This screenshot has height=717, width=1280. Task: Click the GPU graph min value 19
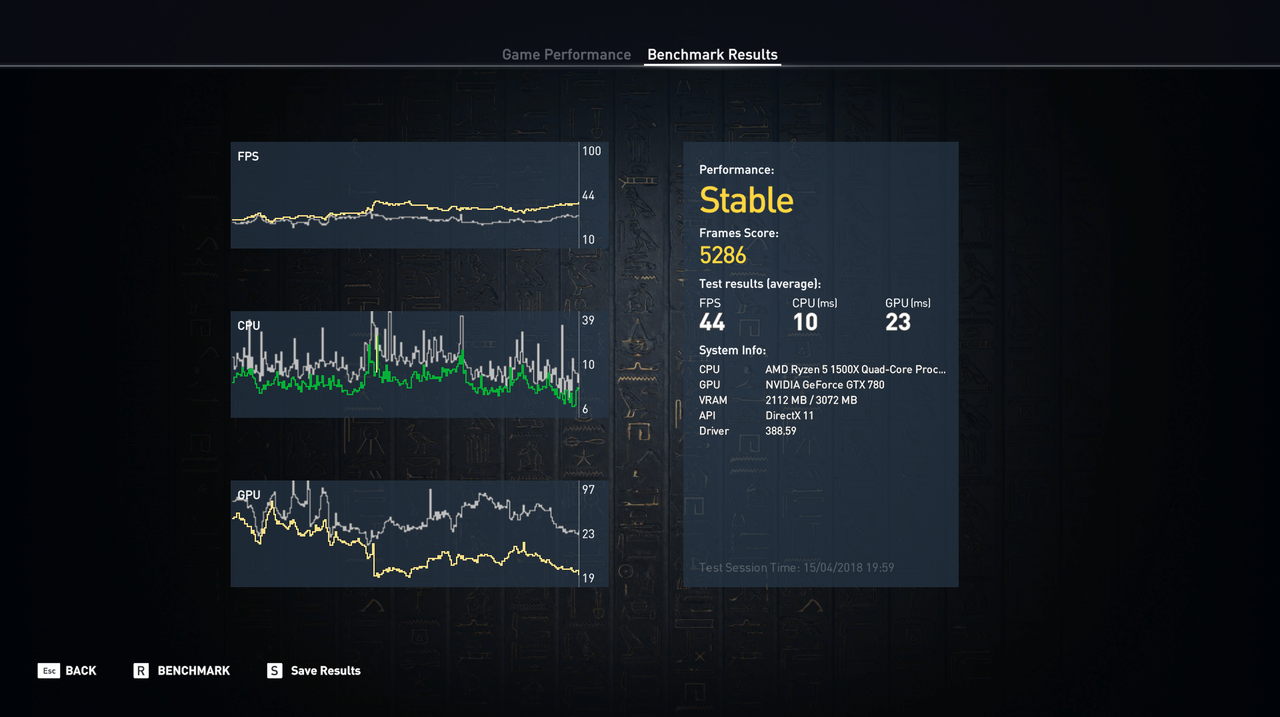588,578
